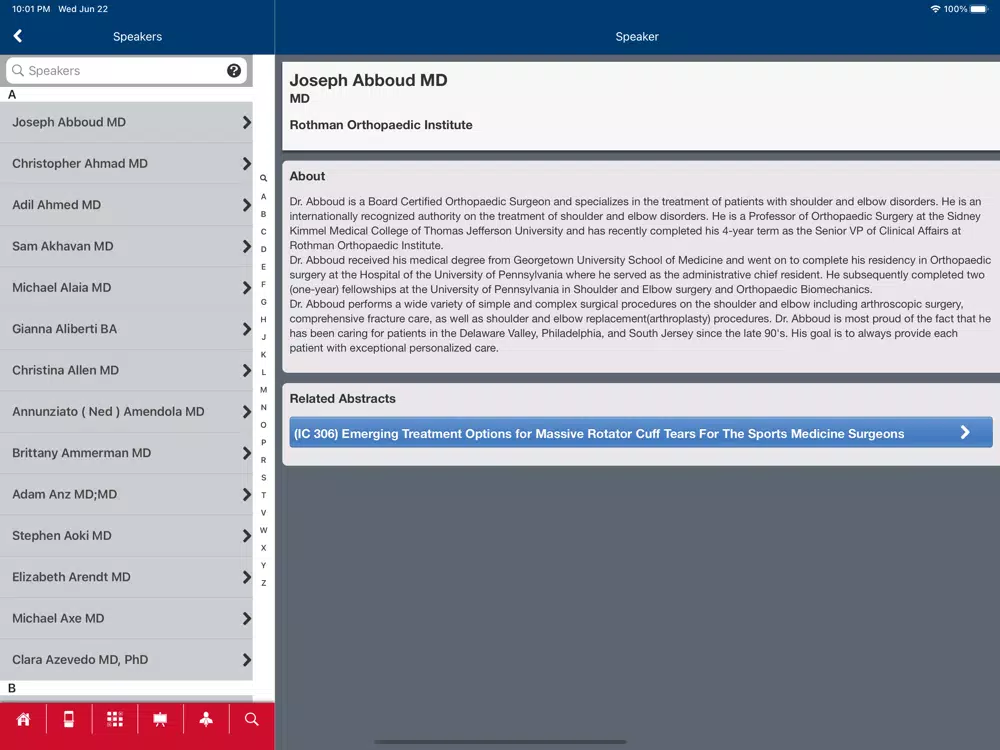Jump to letter N in alphabet index
Viewport: 1000px width, 750px height.
[263, 407]
